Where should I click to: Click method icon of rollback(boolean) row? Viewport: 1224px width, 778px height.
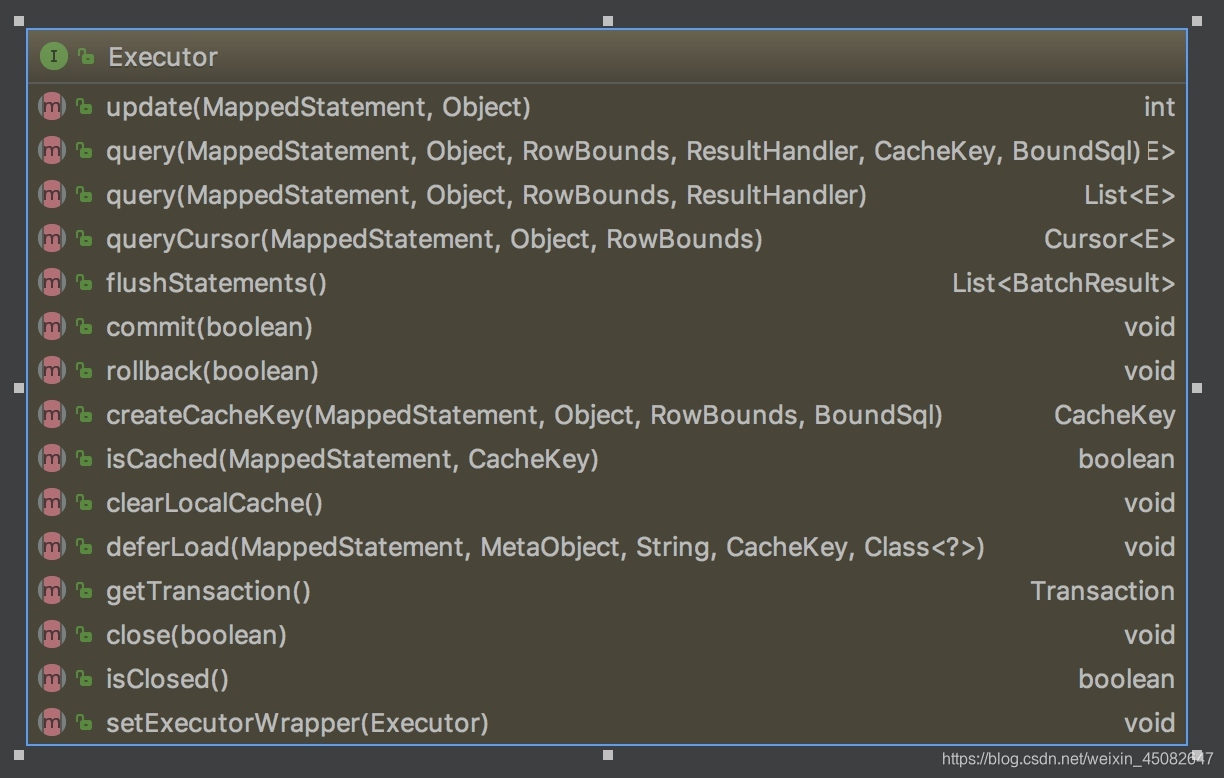point(52,370)
